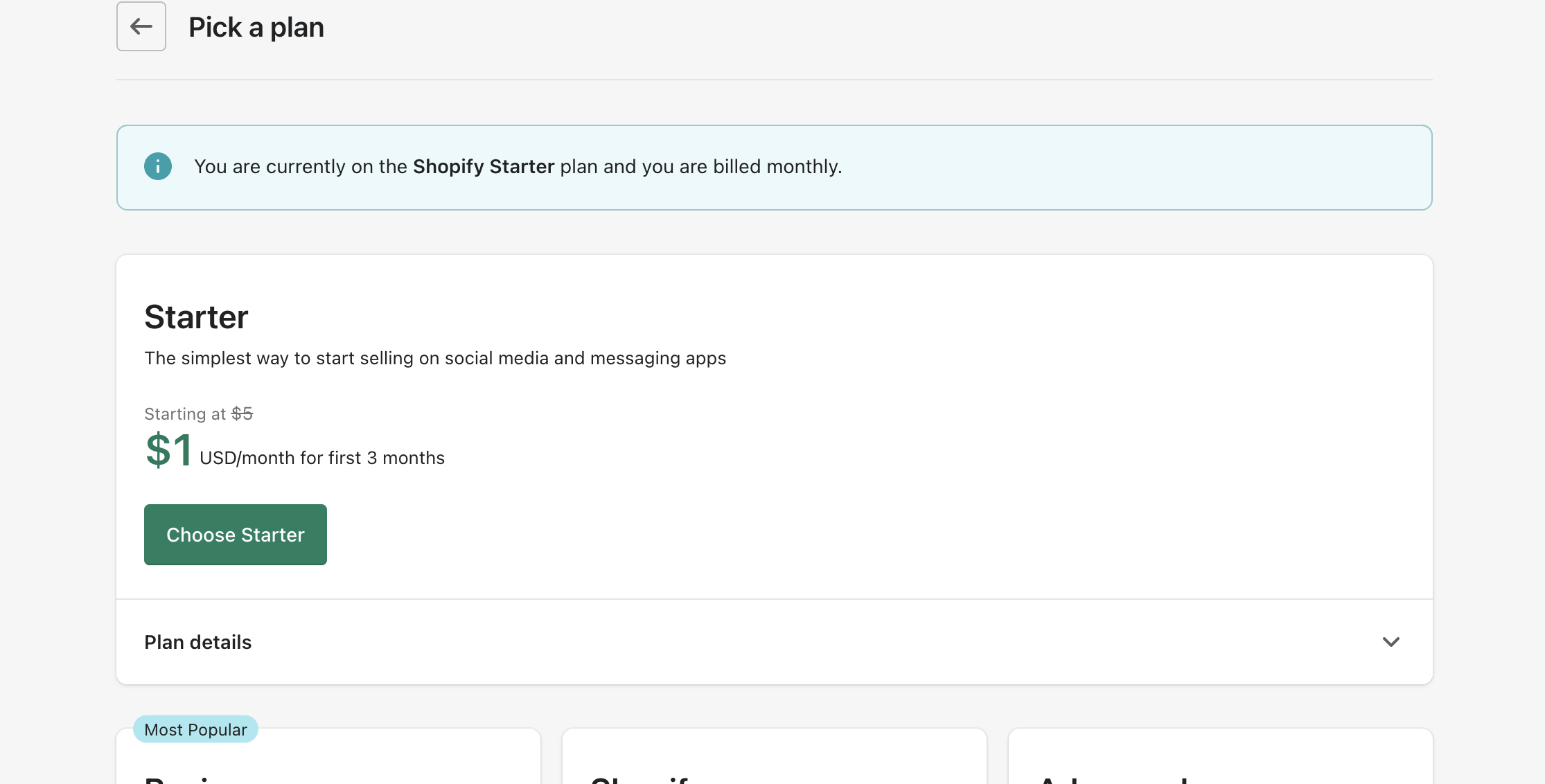Expand Plan details with the chevron
Viewport: 1545px width, 784px height.
tap(1390, 642)
